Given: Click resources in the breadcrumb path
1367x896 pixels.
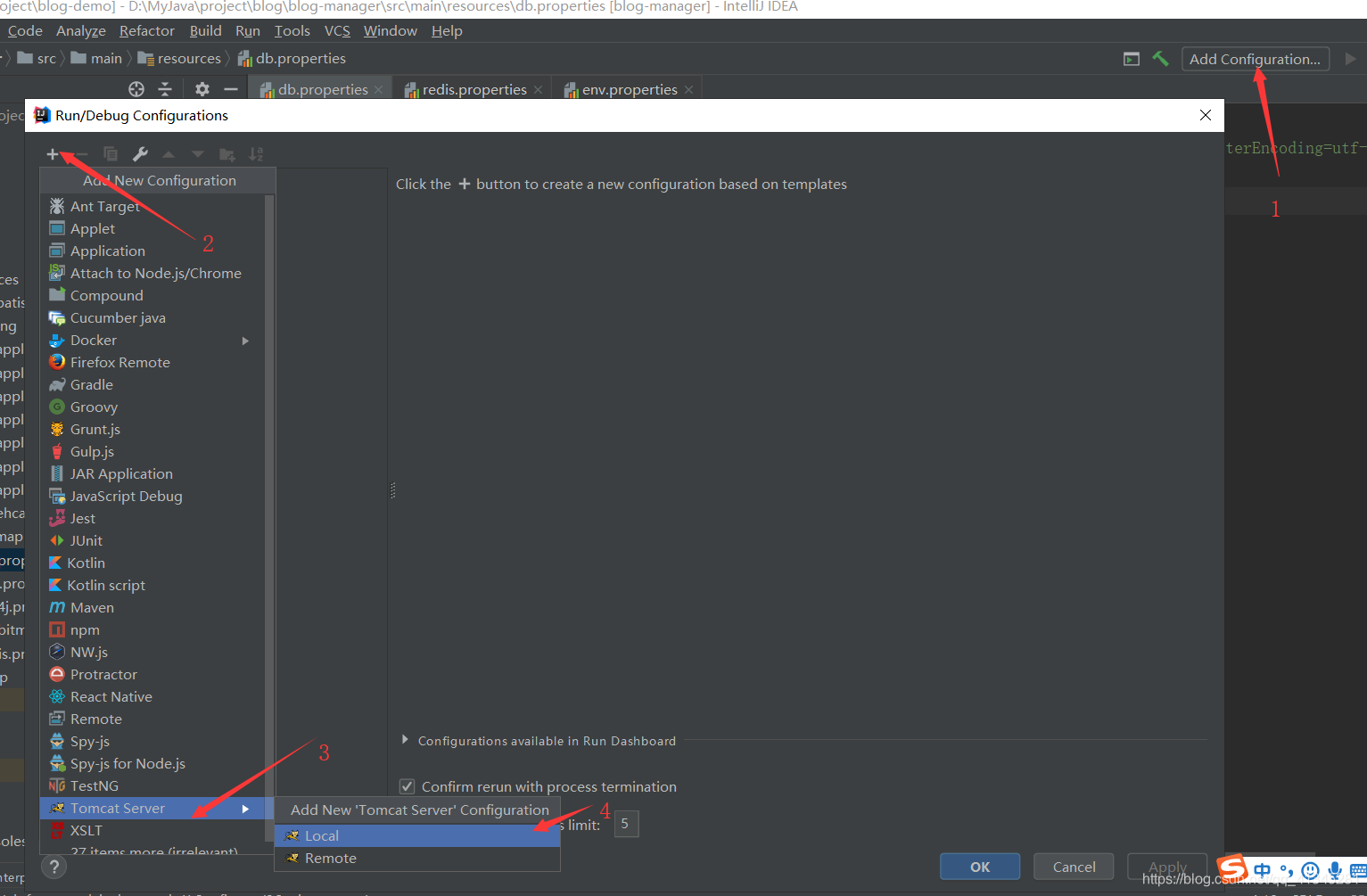Looking at the screenshot, I should pyautogui.click(x=178, y=58).
